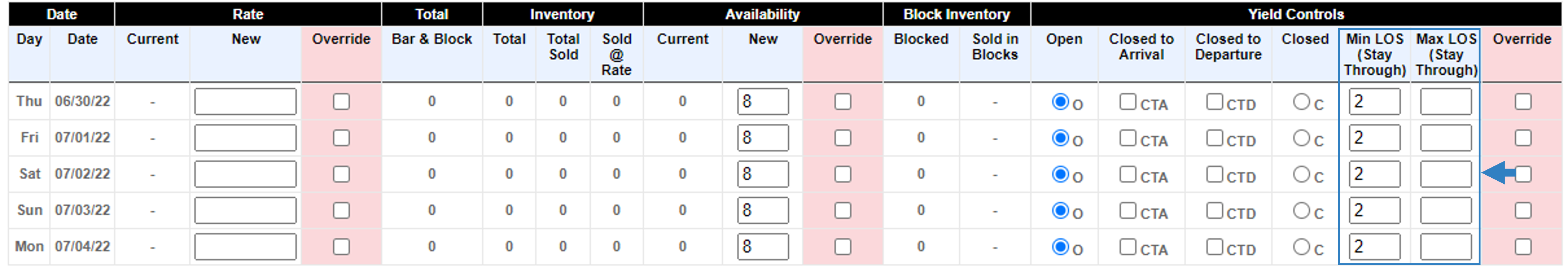Screen dimensions: 1568x272
Task: Select Closed radio for Sat 07/02/22
Action: [1301, 174]
